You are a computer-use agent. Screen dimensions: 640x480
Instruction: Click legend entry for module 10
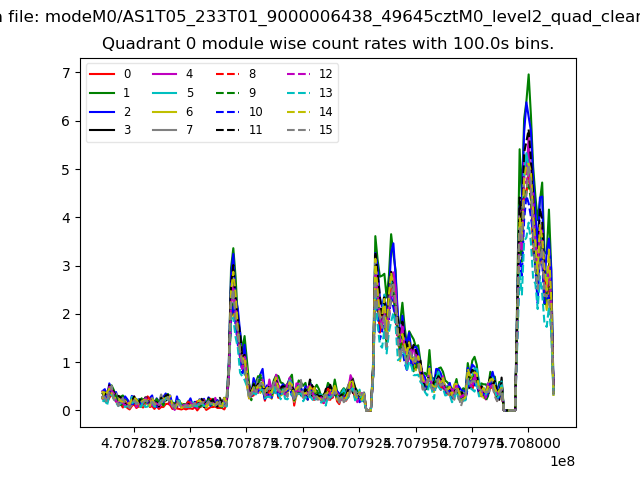[x=239, y=111]
